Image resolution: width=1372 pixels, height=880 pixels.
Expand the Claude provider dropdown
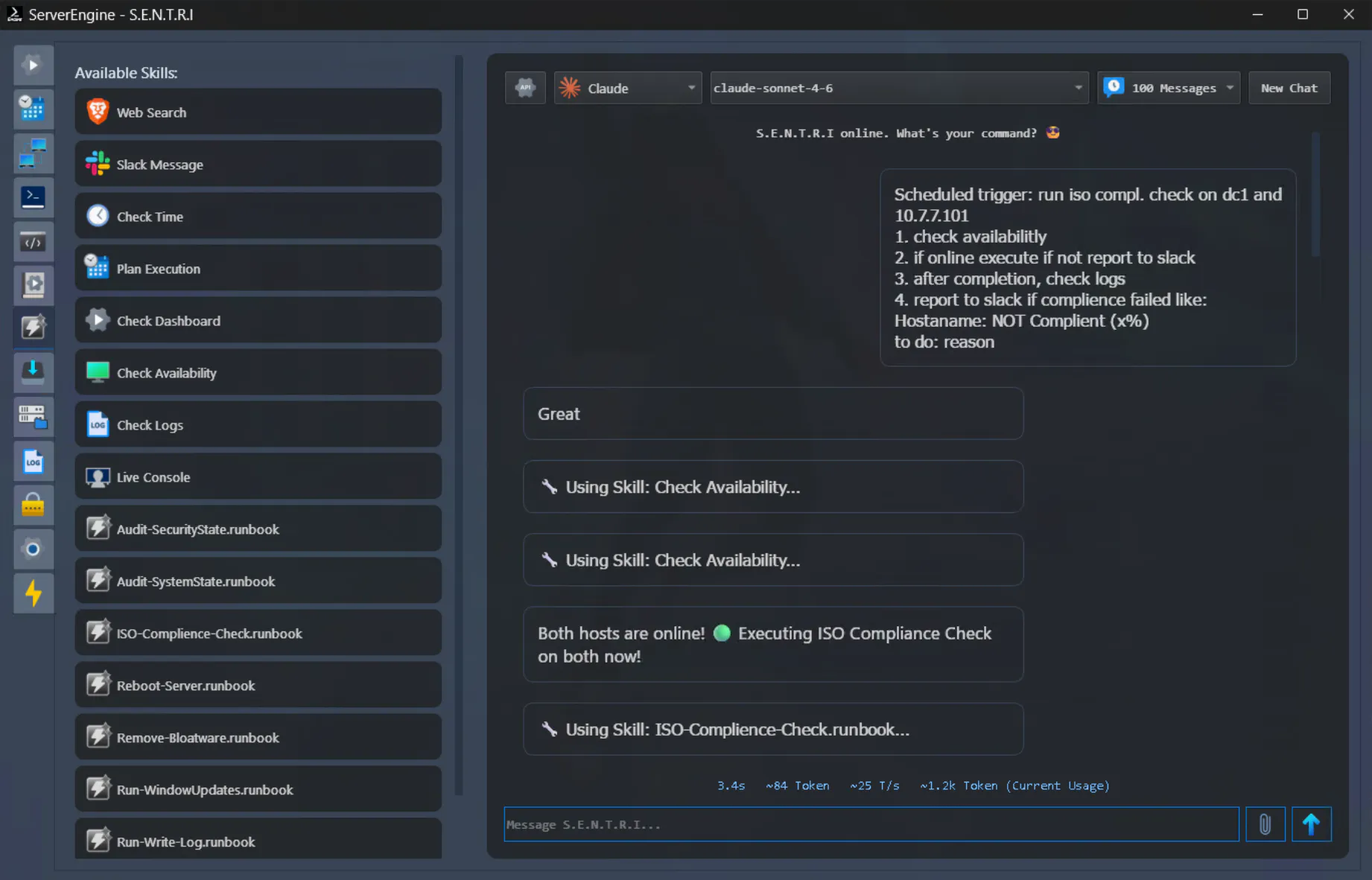(x=627, y=88)
